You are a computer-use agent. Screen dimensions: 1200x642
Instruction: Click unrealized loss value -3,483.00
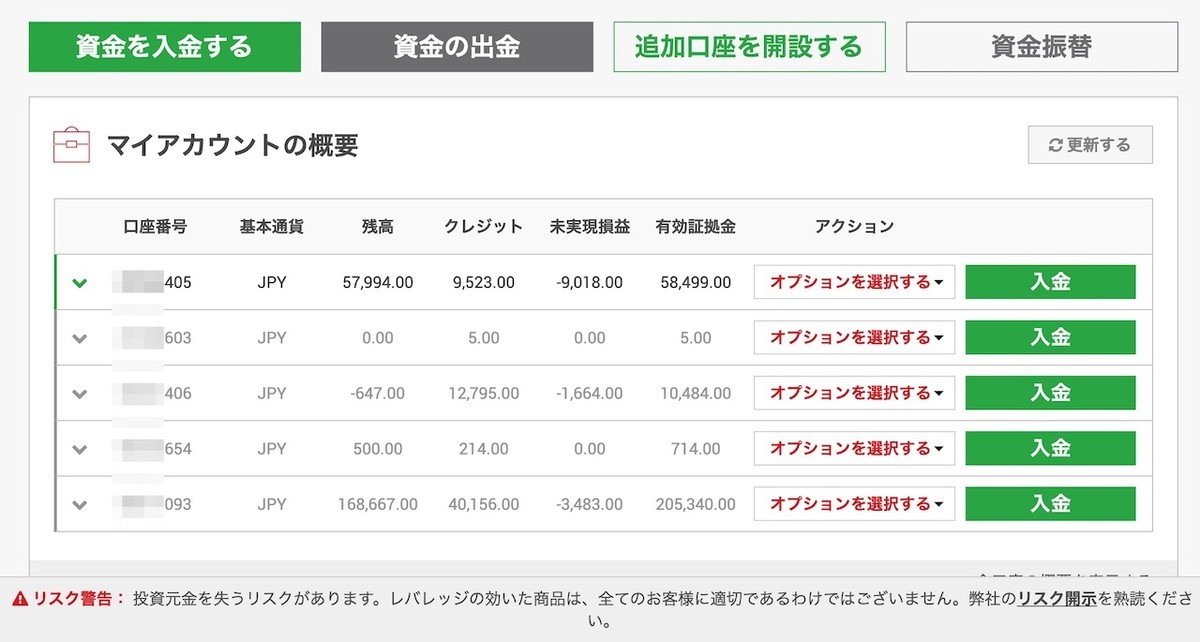point(590,504)
